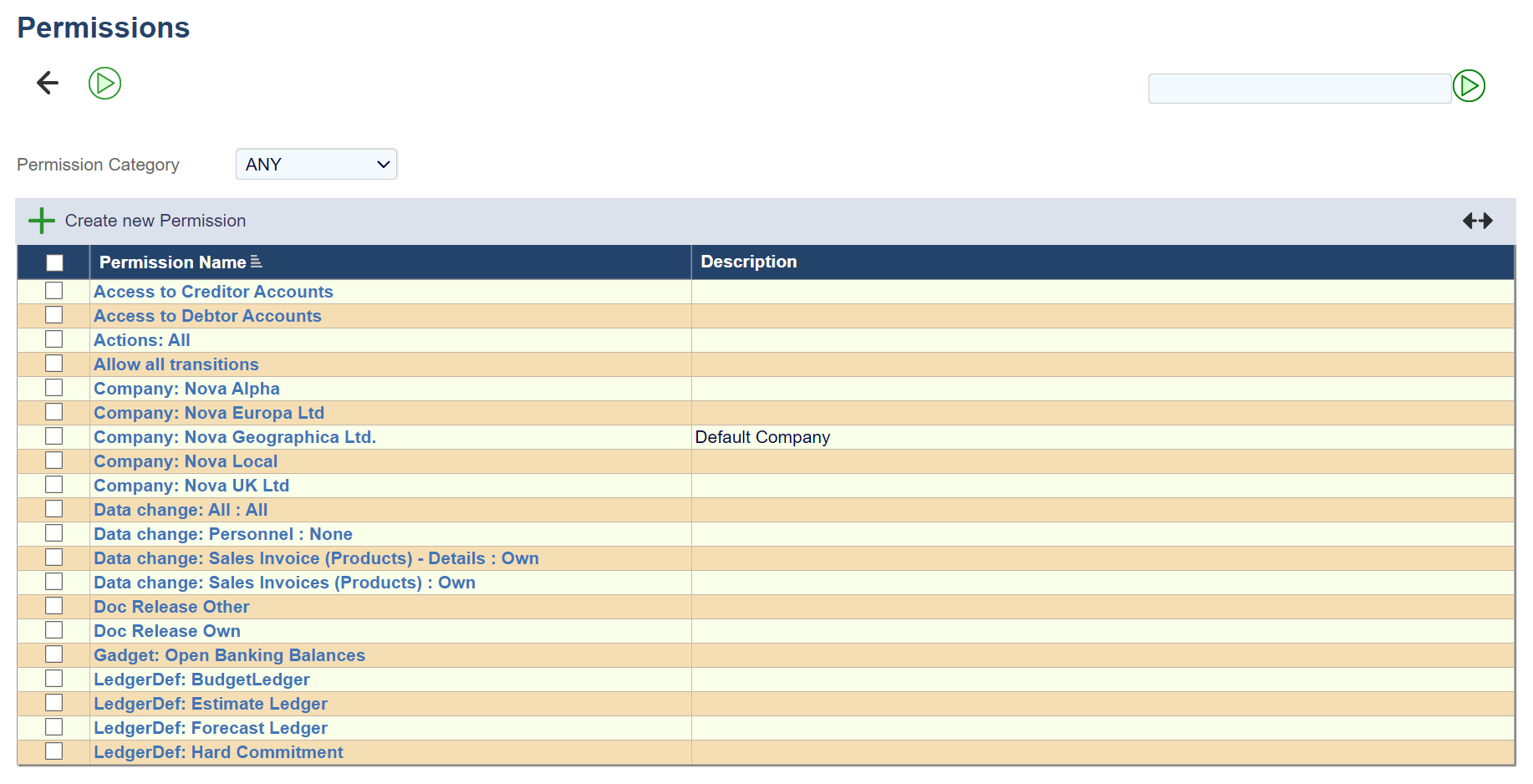The image size is (1533, 784).
Task: Select checkbox for Company: Nova Geographica Ltd.
Action: [x=54, y=436]
